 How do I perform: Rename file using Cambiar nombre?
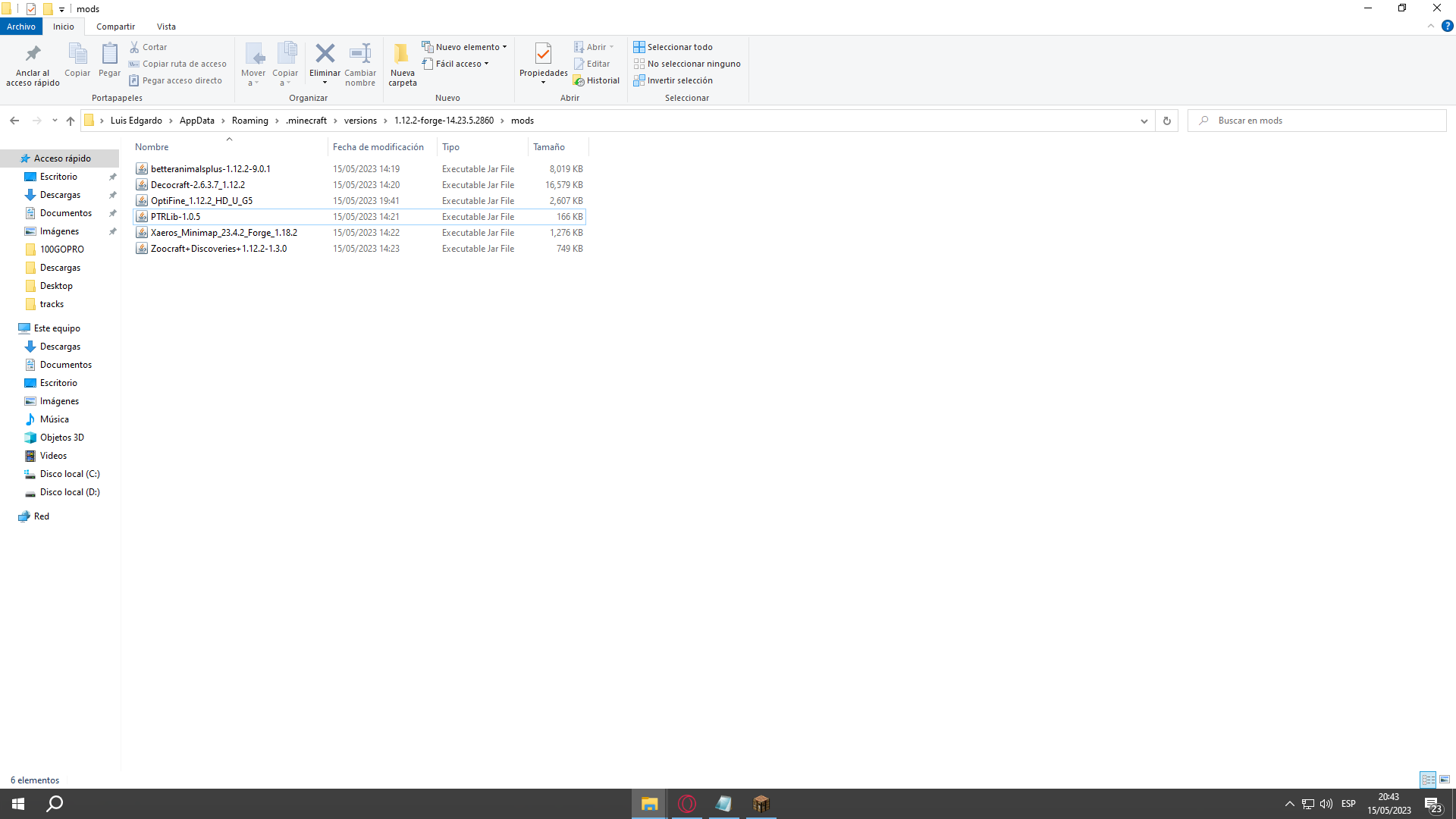360,64
